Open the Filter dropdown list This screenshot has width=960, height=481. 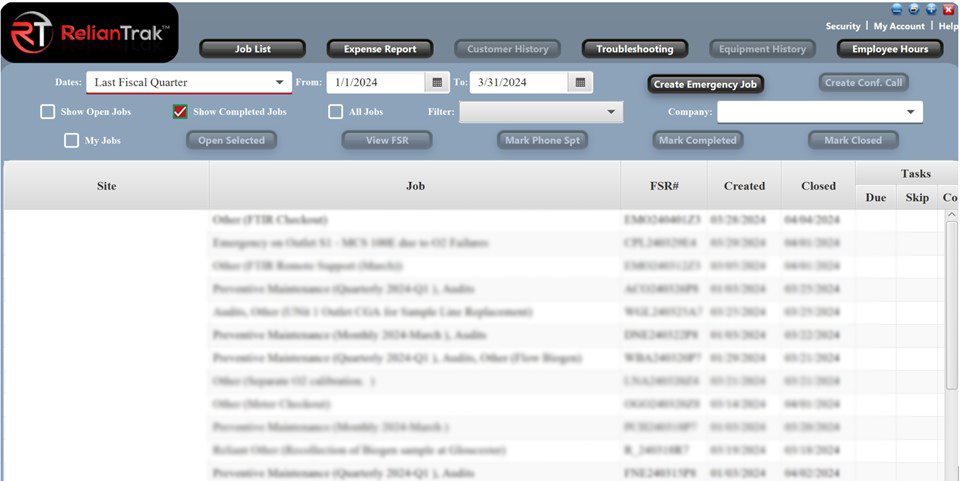(x=611, y=112)
